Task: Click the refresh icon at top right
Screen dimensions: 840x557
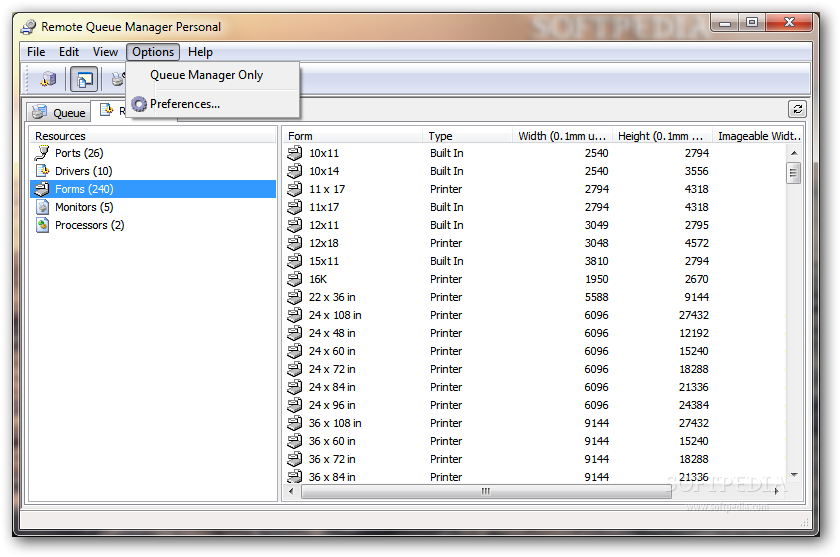Action: point(797,109)
